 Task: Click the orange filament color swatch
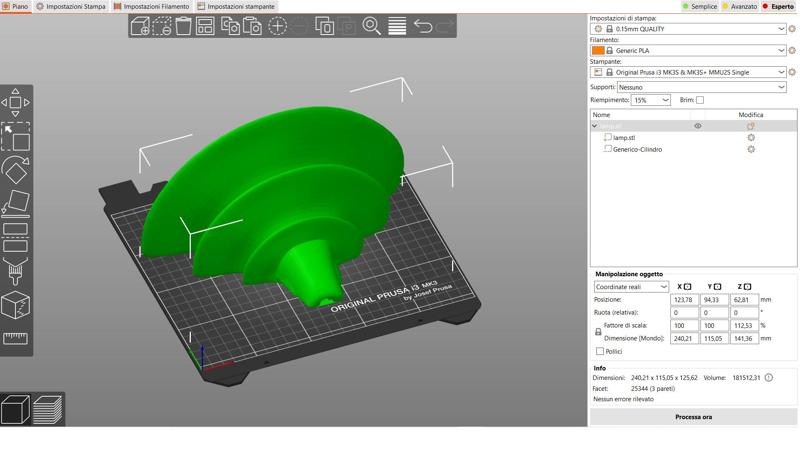tap(598, 50)
